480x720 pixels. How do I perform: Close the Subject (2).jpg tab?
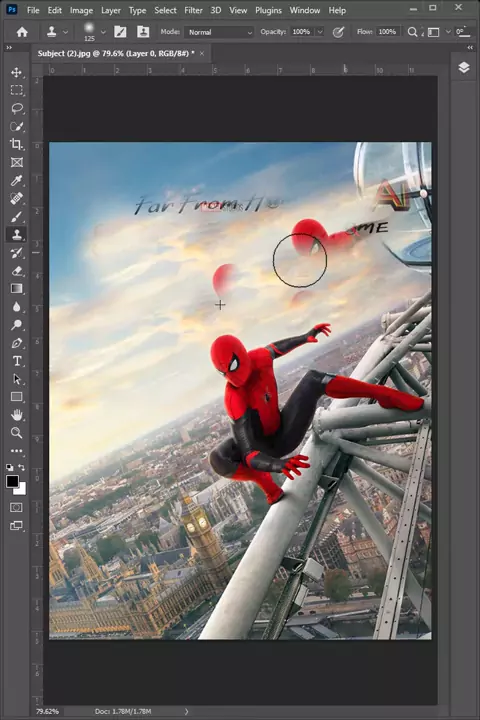[x=202, y=54]
